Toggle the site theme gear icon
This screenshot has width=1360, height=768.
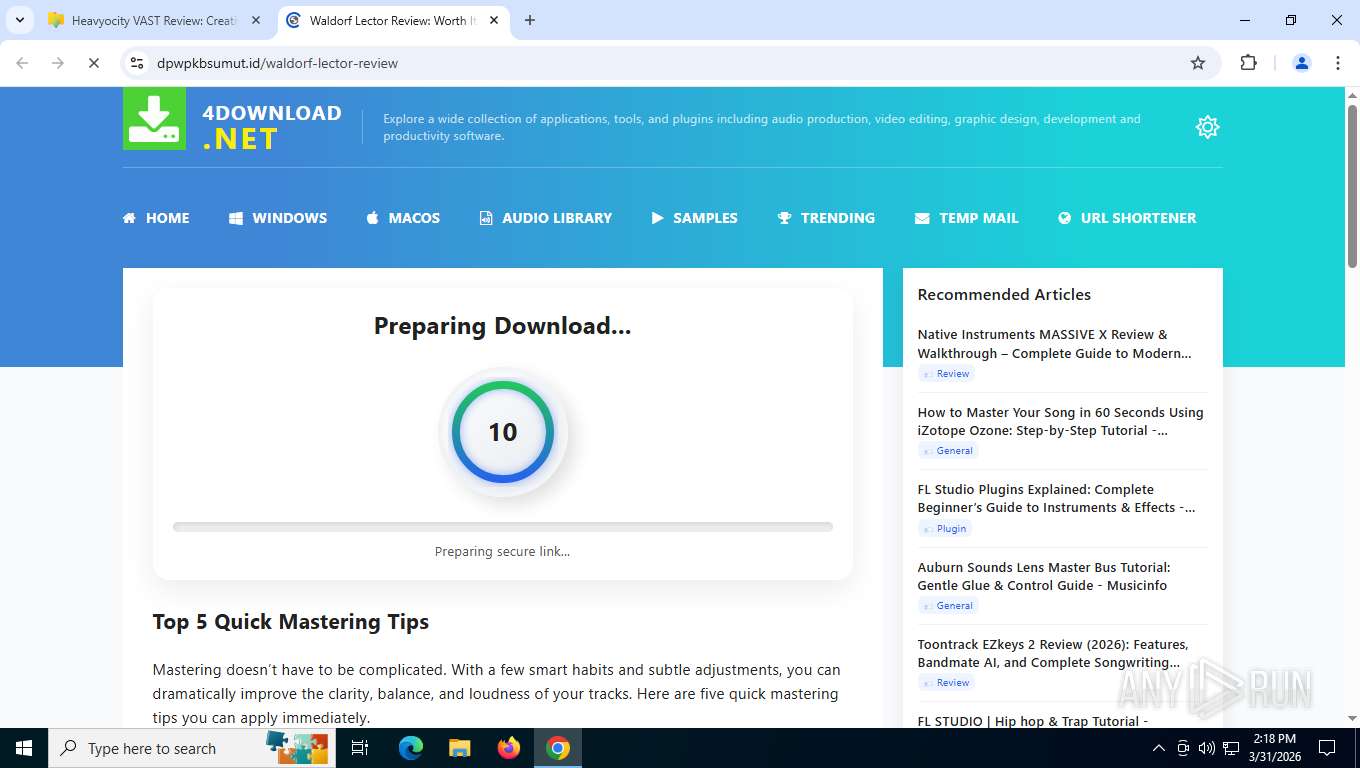point(1207,127)
